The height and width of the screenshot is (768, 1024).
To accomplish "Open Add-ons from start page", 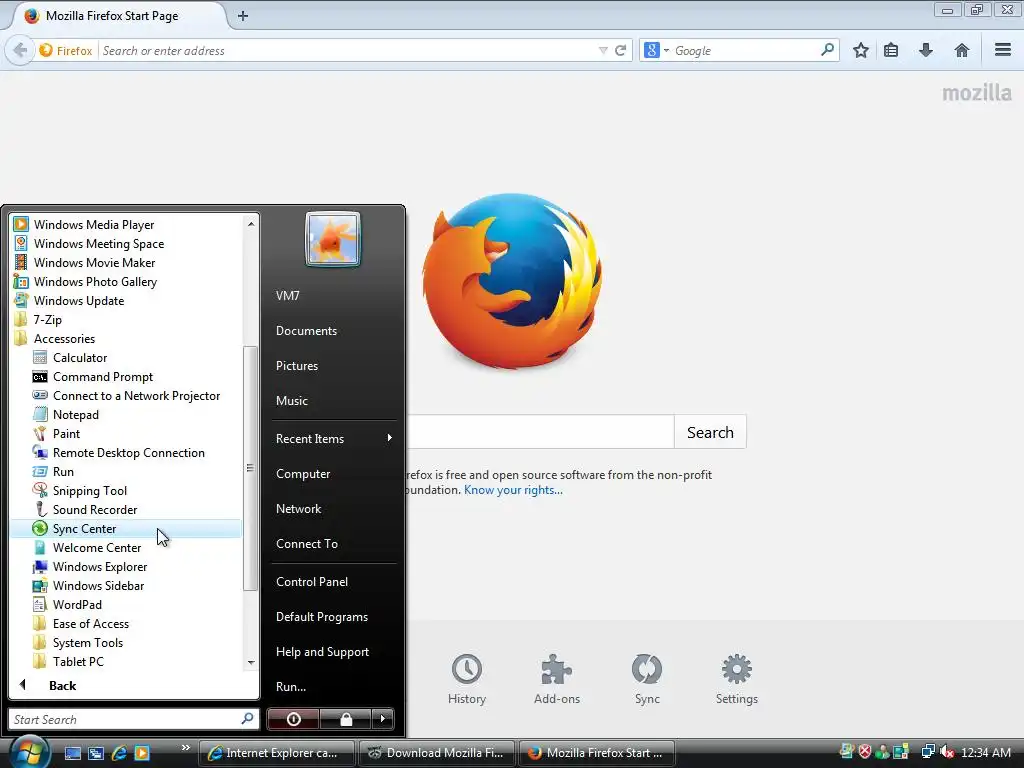I will tap(556, 679).
